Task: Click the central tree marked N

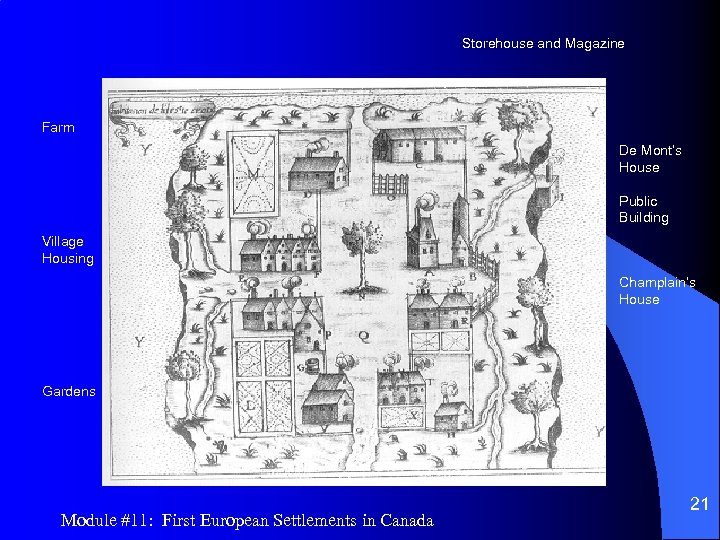Action: (x=362, y=258)
